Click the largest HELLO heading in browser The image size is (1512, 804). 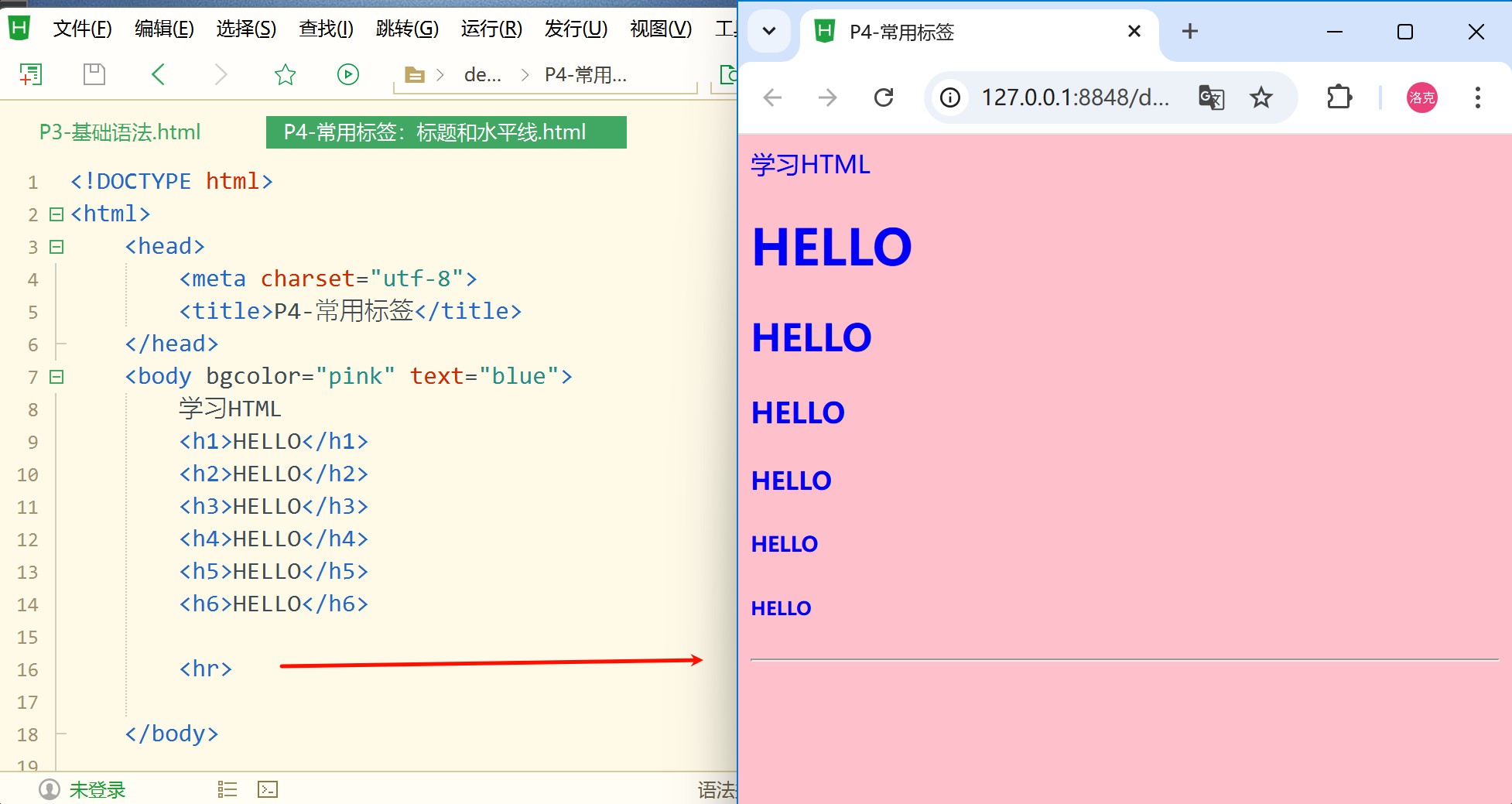point(832,248)
